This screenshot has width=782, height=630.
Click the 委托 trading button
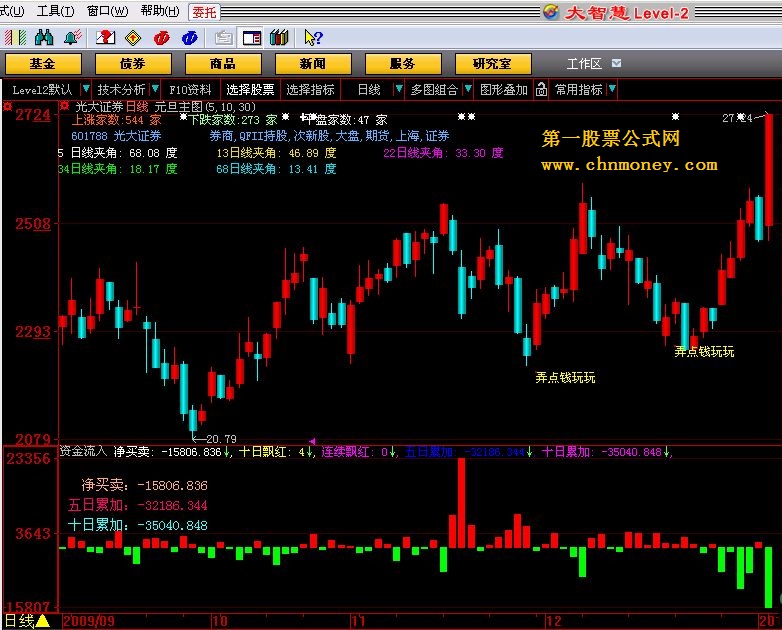pyautogui.click(x=204, y=12)
